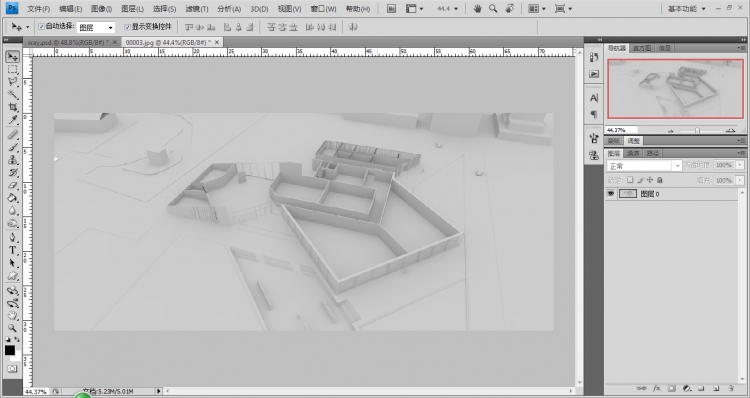Open the View Extras dropdown
The height and width of the screenshot is (398, 750).
click(414, 9)
